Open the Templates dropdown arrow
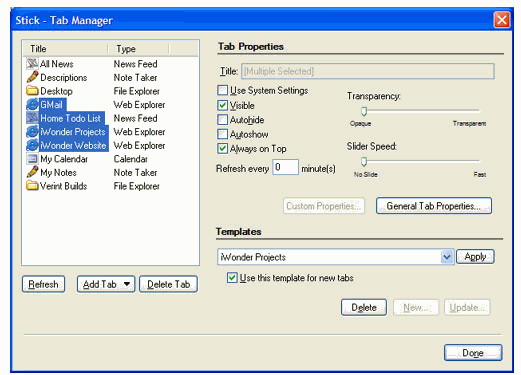The width and height of the screenshot is (521, 375). click(x=447, y=257)
